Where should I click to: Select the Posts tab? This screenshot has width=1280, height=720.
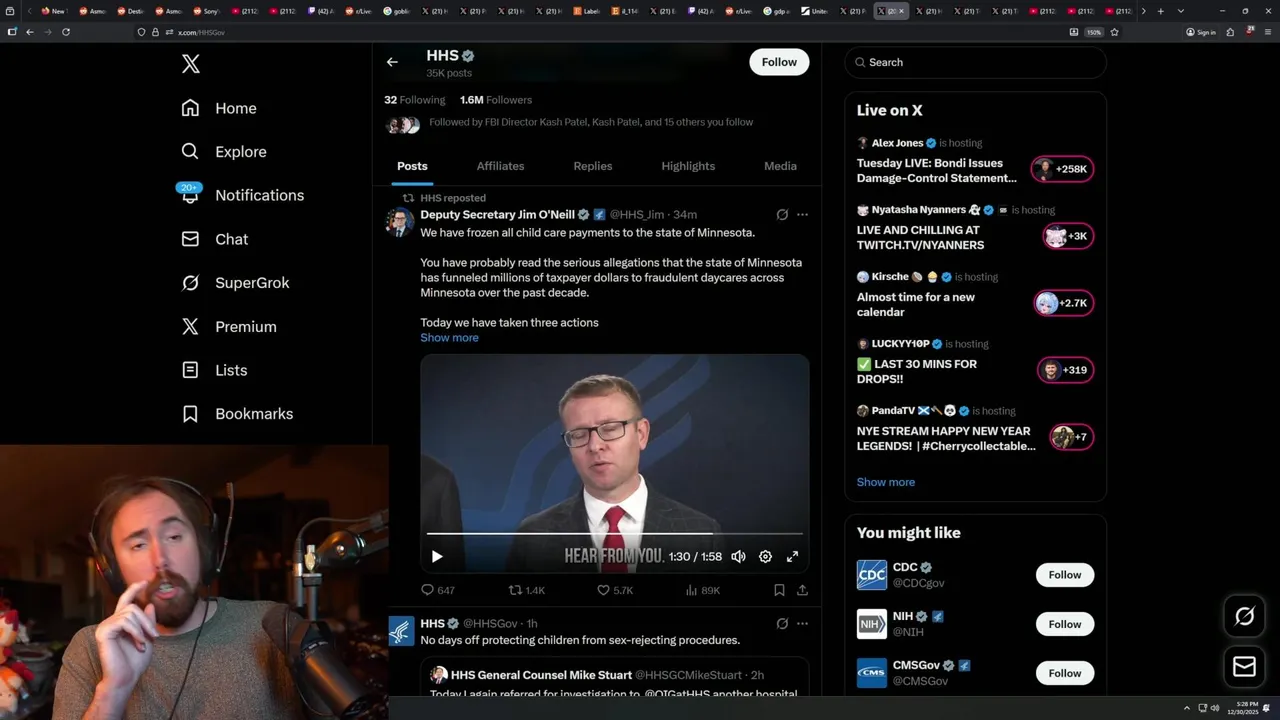coord(412,166)
